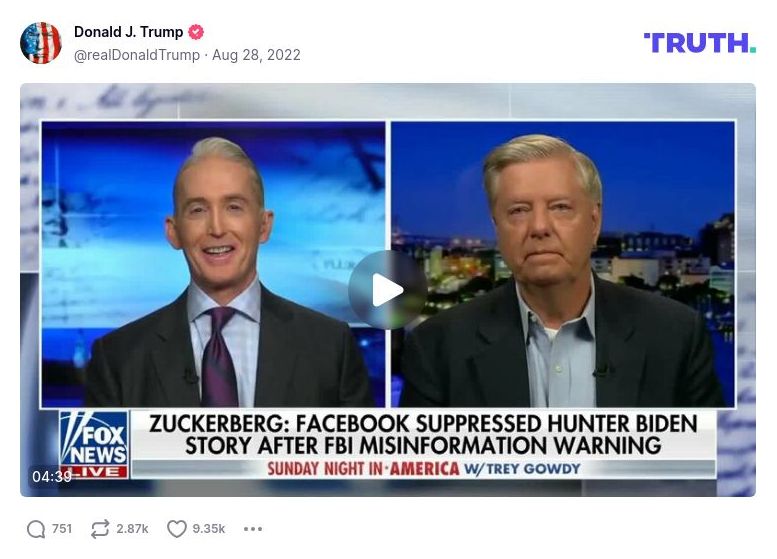The image size is (777, 559).
Task: Click the Zuckerberg Facebook headline chyron
Action: (423, 435)
